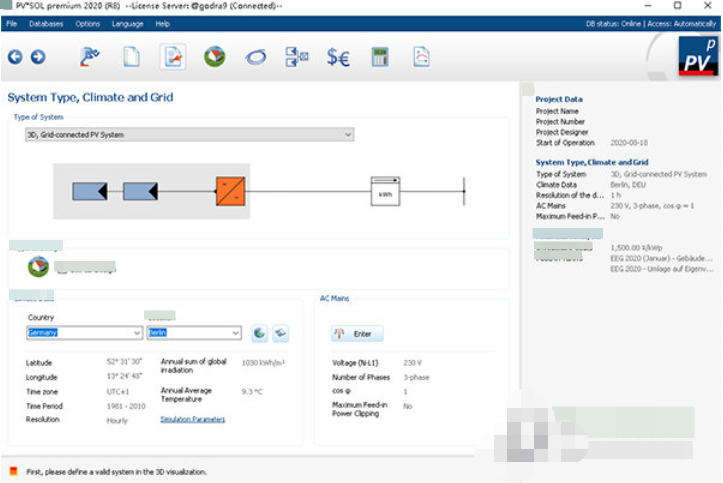This screenshot has height=483, width=723.
Task: Click the globe climate data icon
Action: 259,333
